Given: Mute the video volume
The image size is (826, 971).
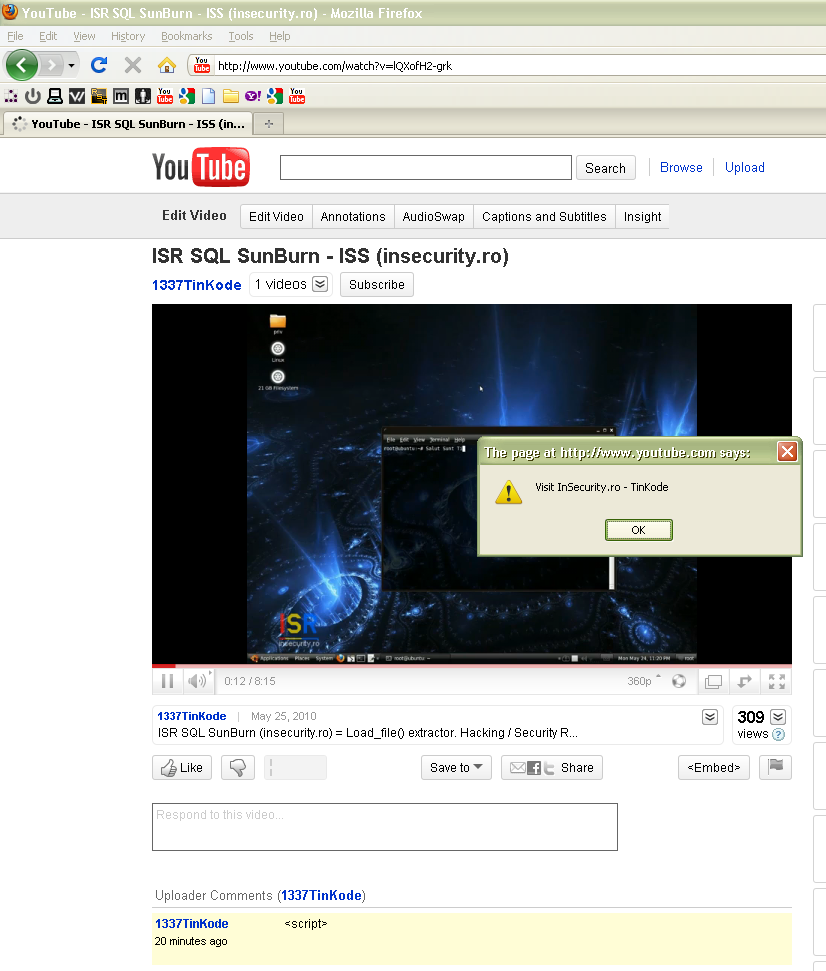Looking at the screenshot, I should click(x=198, y=681).
